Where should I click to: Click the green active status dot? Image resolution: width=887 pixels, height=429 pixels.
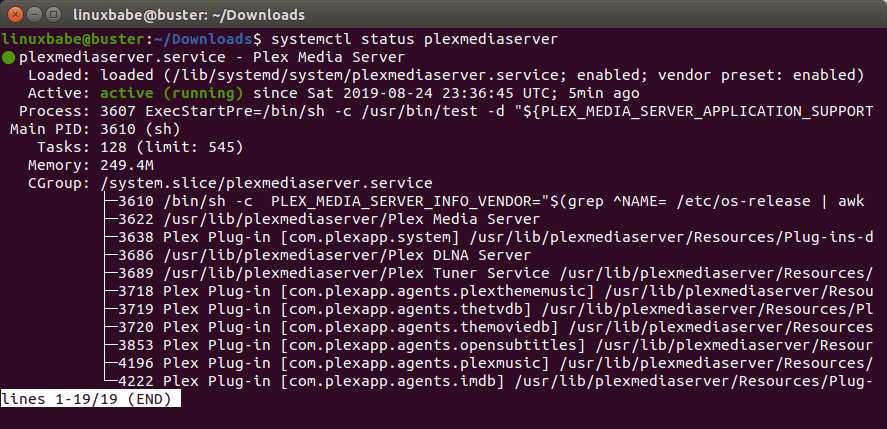coord(9,57)
